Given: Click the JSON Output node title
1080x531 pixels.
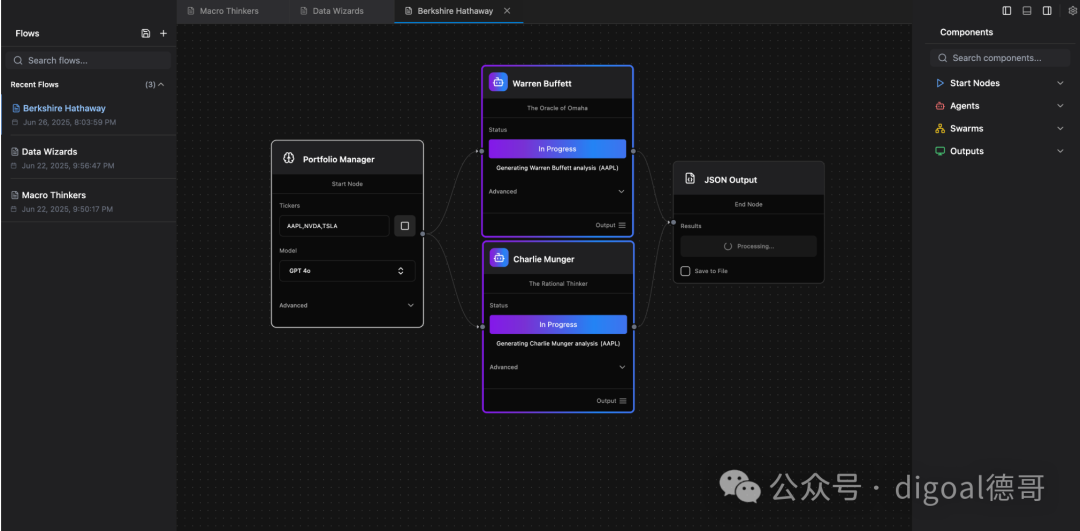Looking at the screenshot, I should pos(731,180).
